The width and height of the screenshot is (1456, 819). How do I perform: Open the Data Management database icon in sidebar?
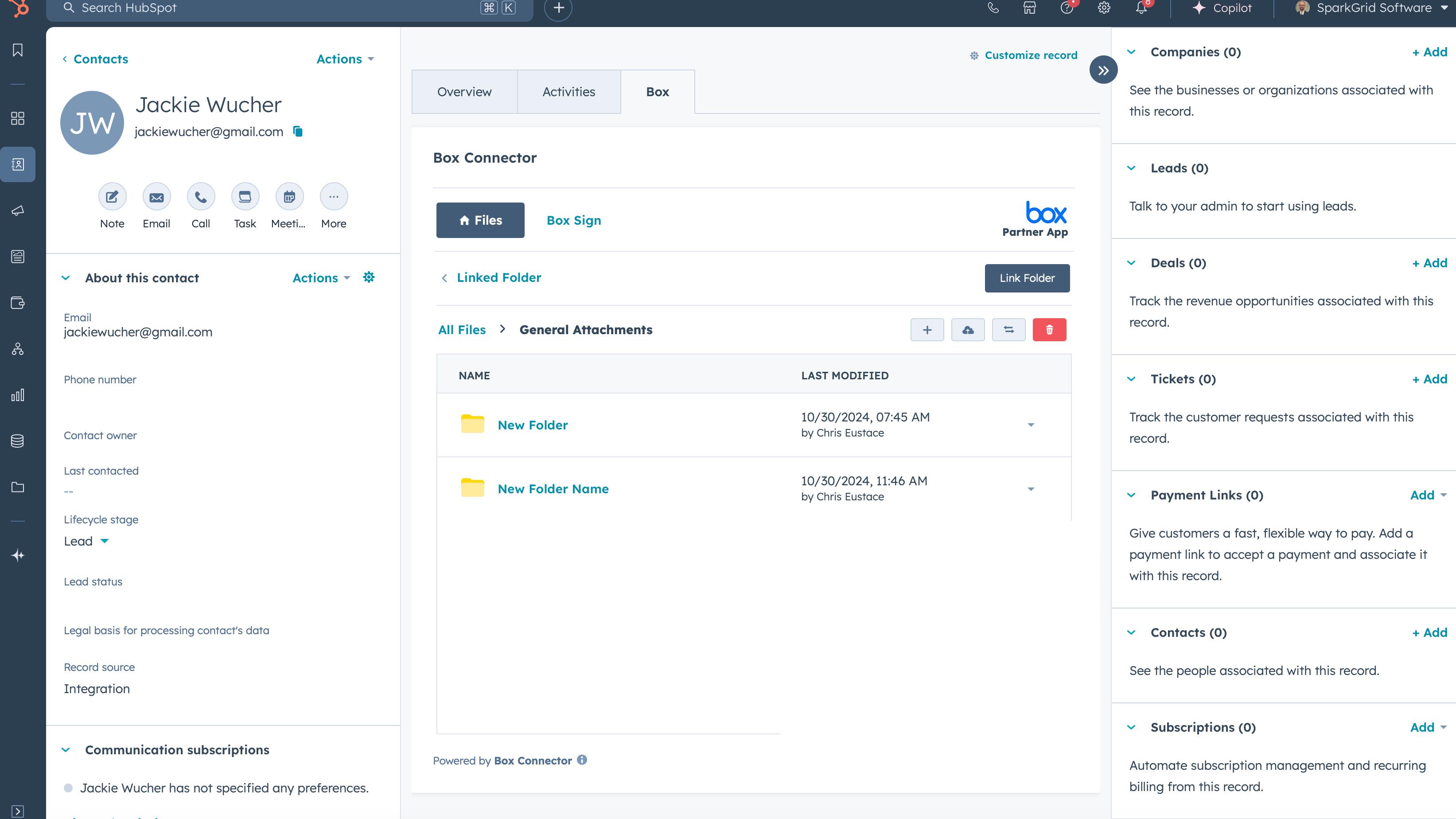click(18, 441)
